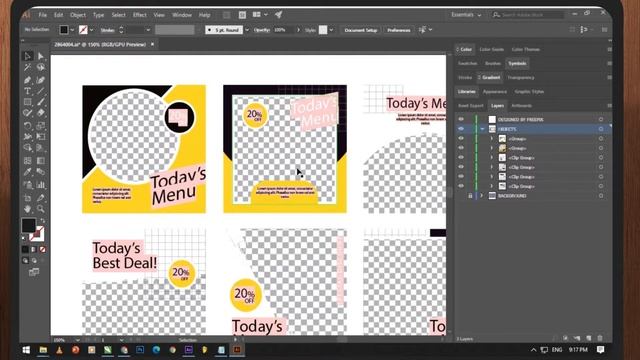Select the Type tool
Image resolution: width=640 pixels, height=360 pixels.
(28, 91)
